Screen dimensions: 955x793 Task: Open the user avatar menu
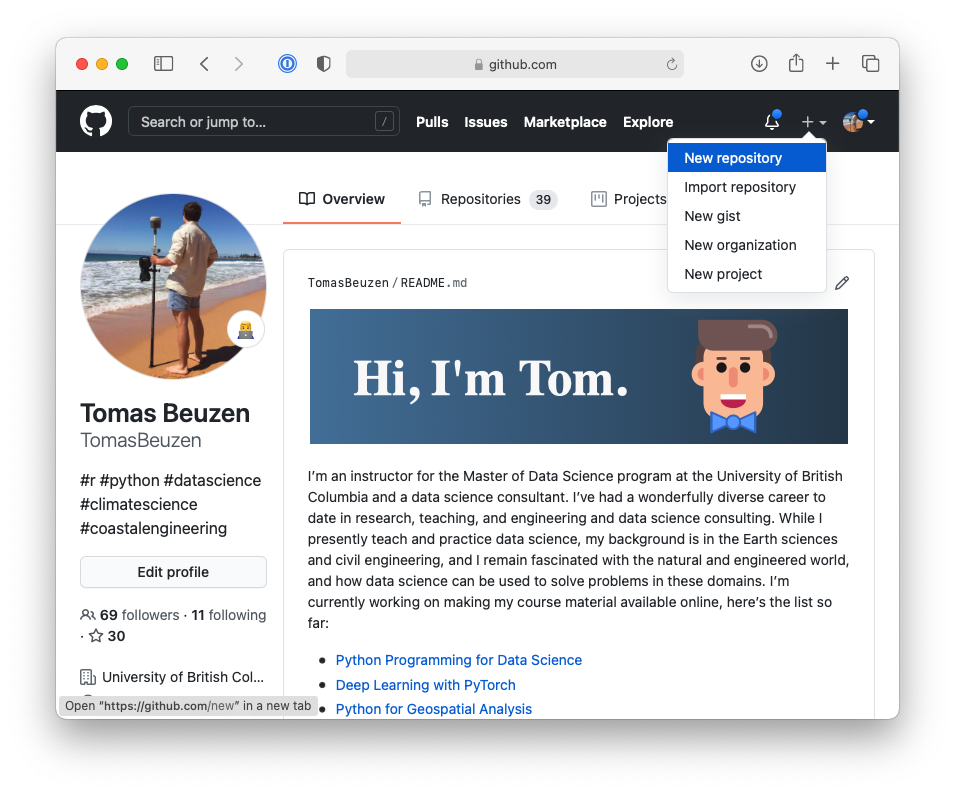point(858,121)
